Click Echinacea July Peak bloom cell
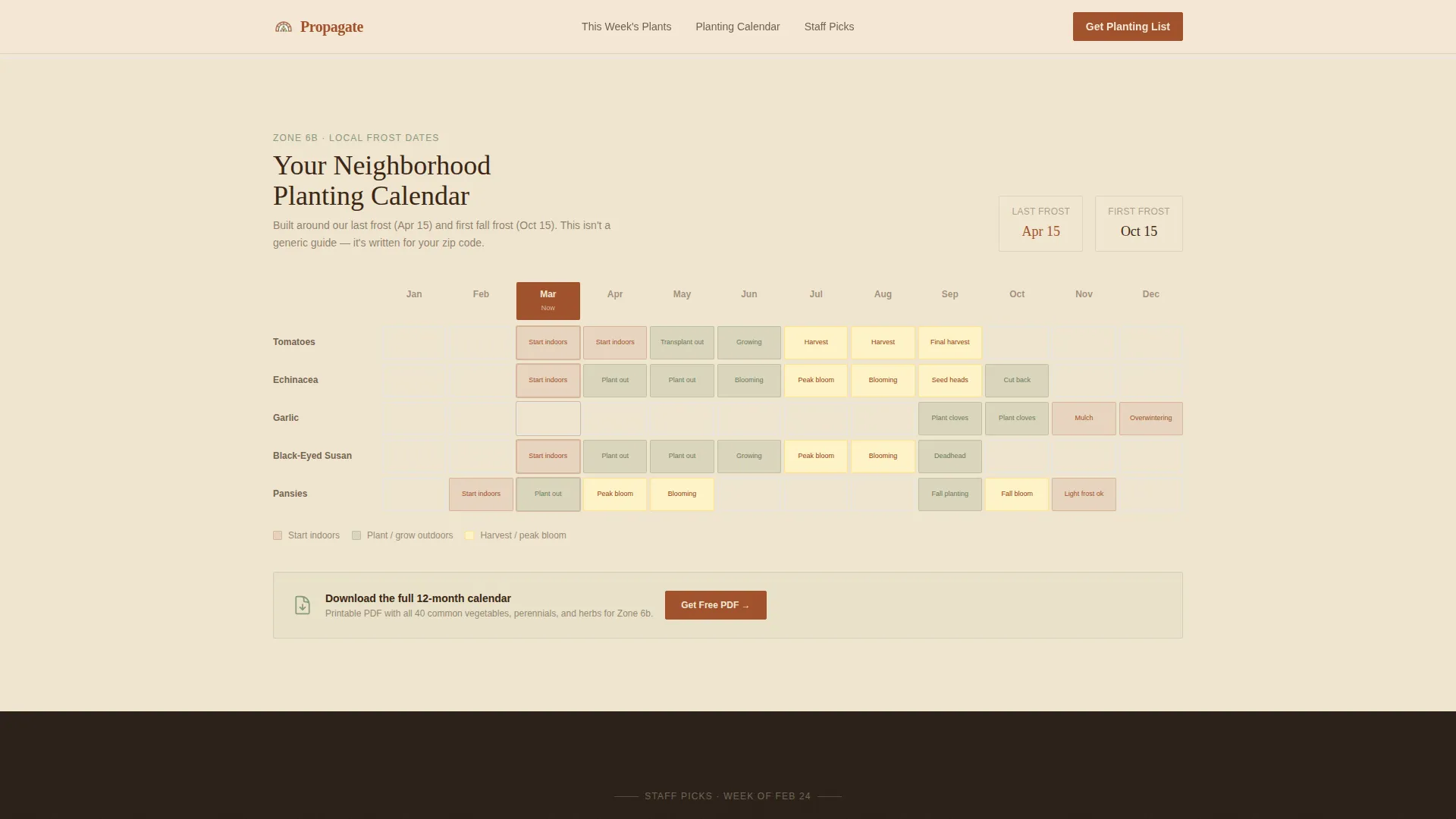The height and width of the screenshot is (819, 1456). tap(816, 381)
